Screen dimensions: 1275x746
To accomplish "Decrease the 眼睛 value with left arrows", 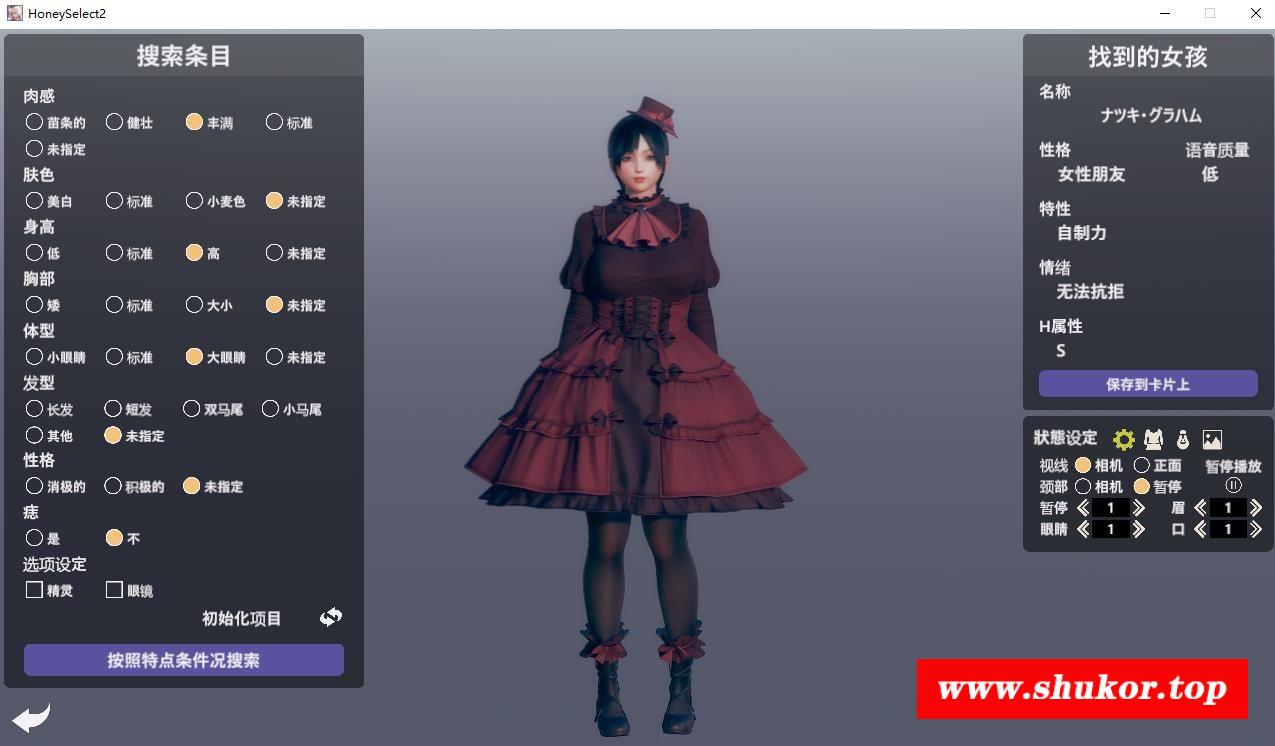I will [1083, 529].
